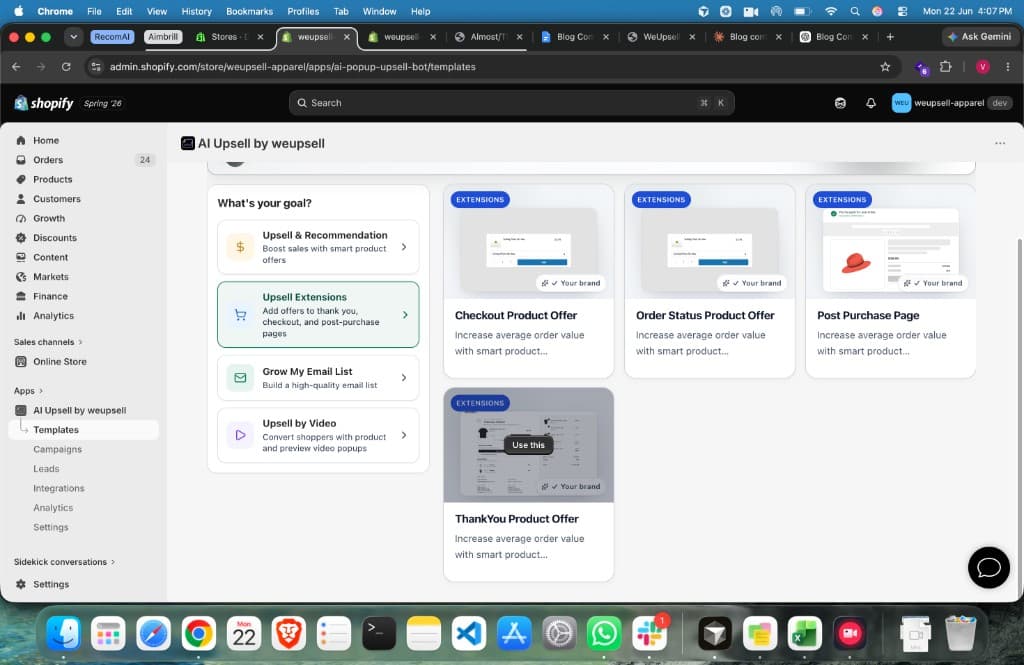Viewport: 1024px width, 665px height.
Task: Select Post Purchase Page template thumbnail
Action: pyautogui.click(x=891, y=242)
